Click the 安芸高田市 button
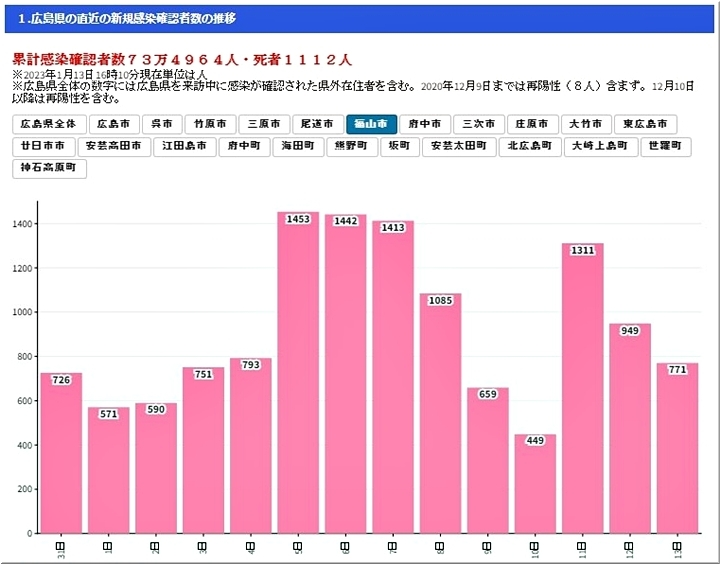 pos(115,147)
